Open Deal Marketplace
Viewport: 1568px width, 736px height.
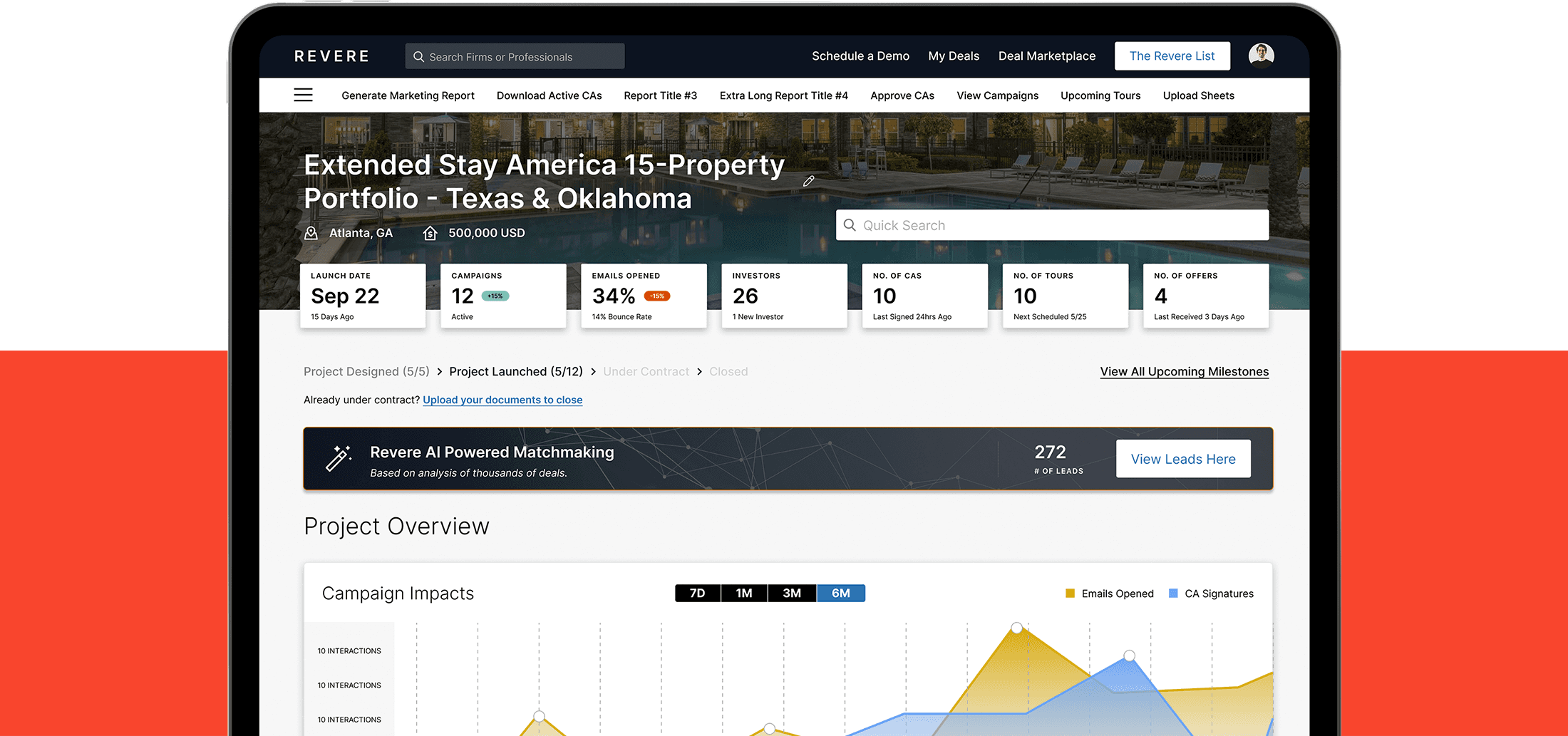[1047, 56]
